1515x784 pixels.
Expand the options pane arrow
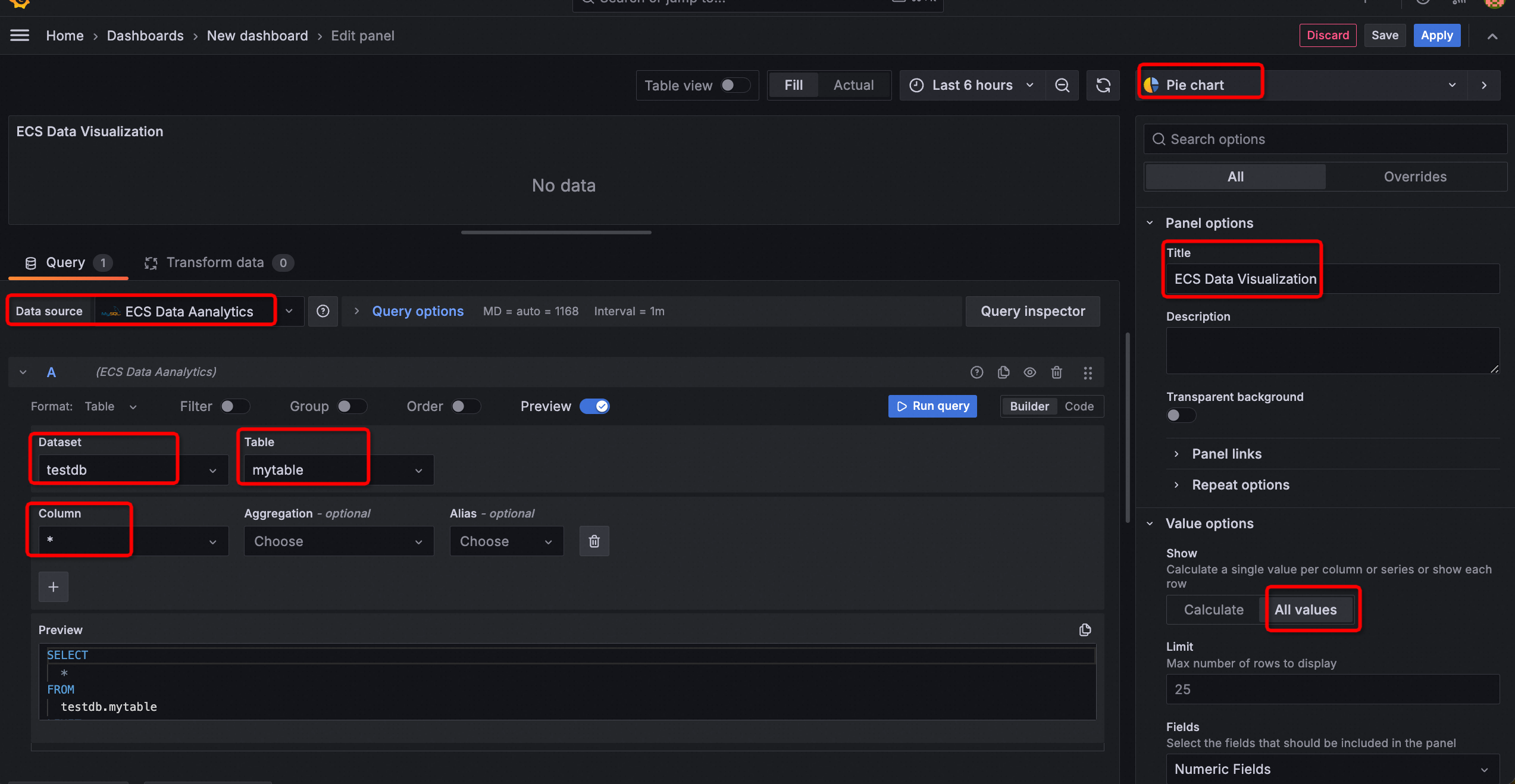1485,85
